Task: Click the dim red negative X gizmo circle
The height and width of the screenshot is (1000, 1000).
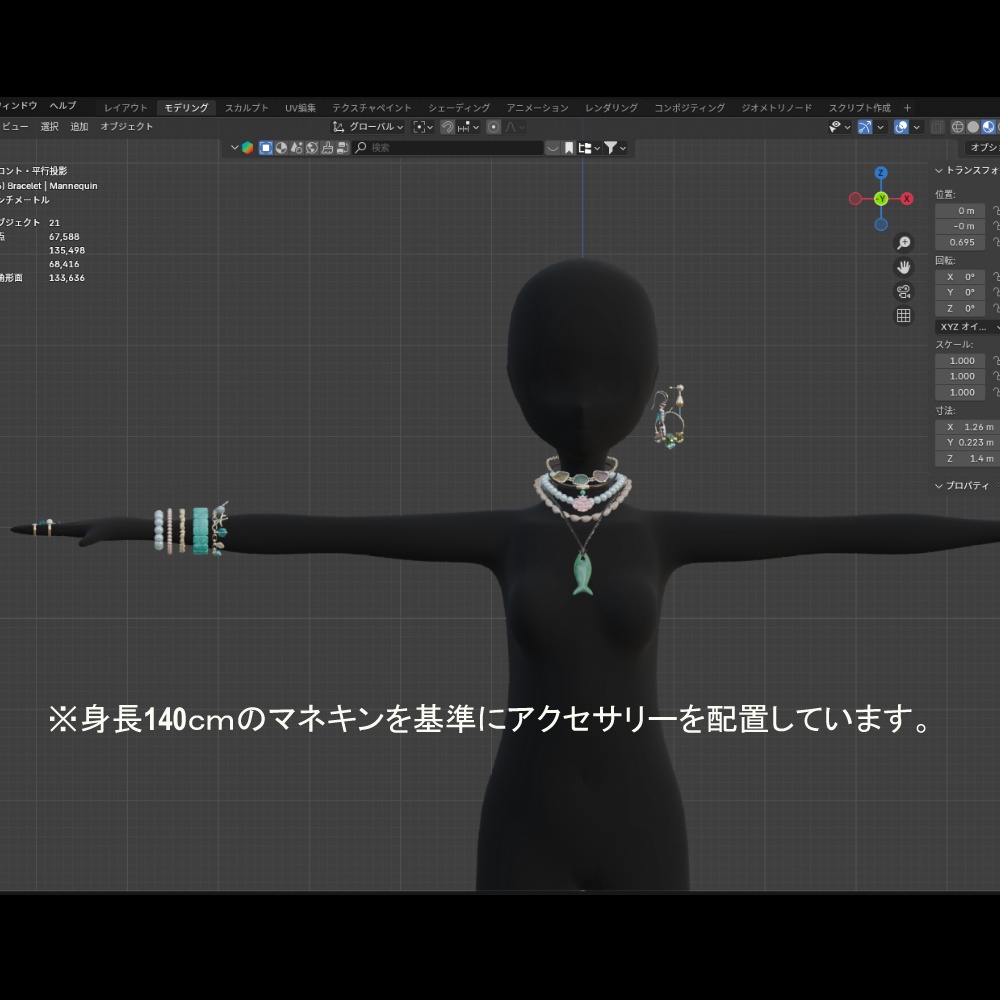Action: (x=855, y=199)
